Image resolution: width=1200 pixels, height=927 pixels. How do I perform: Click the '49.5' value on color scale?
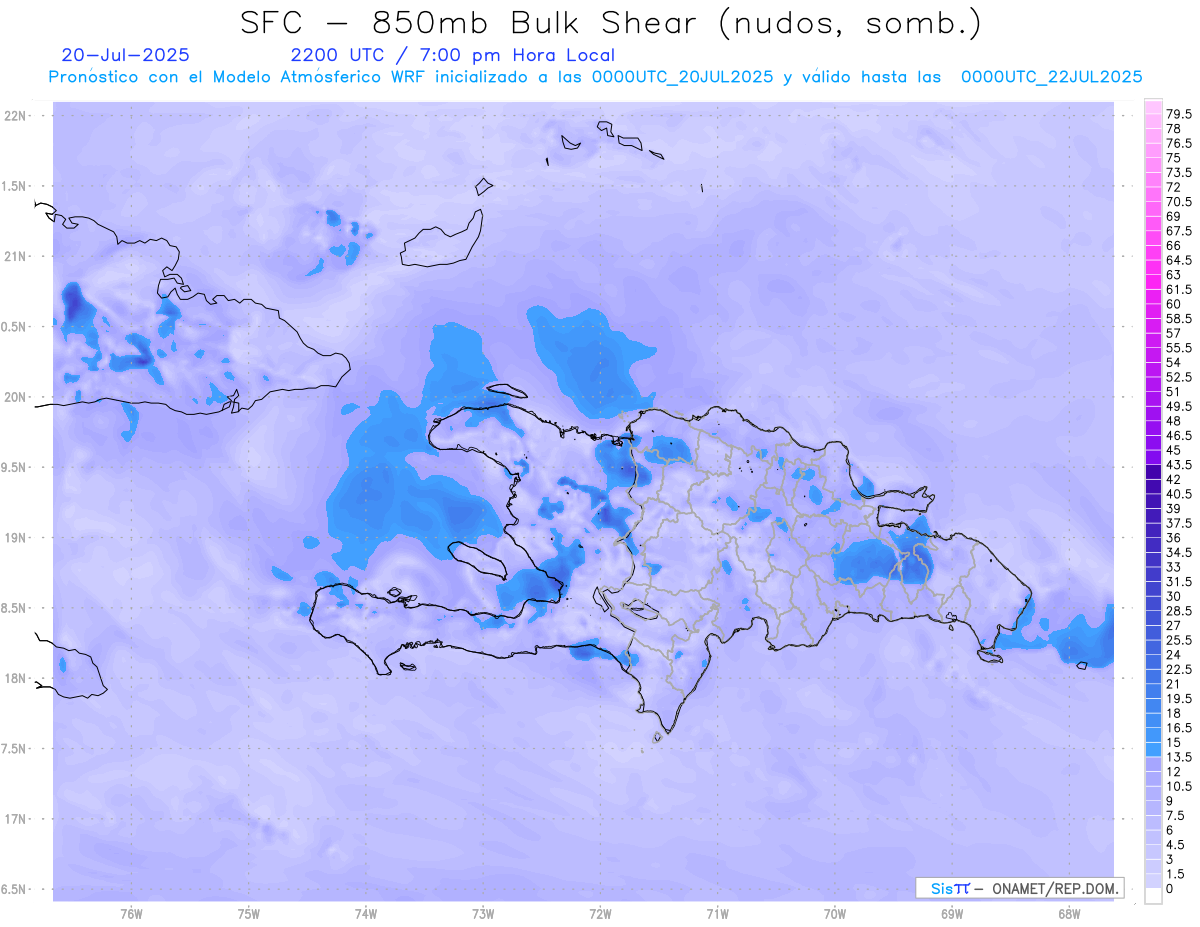[x=1178, y=406]
